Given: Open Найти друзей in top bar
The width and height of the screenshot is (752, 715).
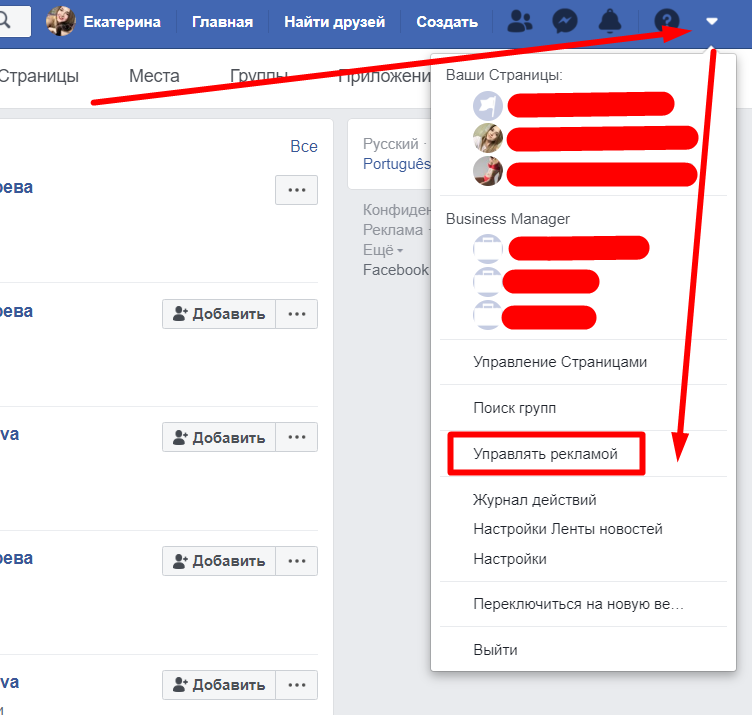Looking at the screenshot, I should point(334,22).
